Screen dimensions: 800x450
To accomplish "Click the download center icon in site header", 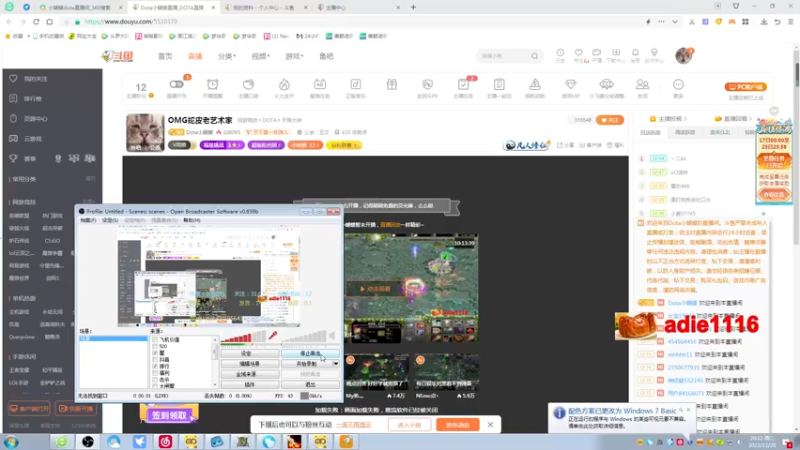I will point(616,53).
